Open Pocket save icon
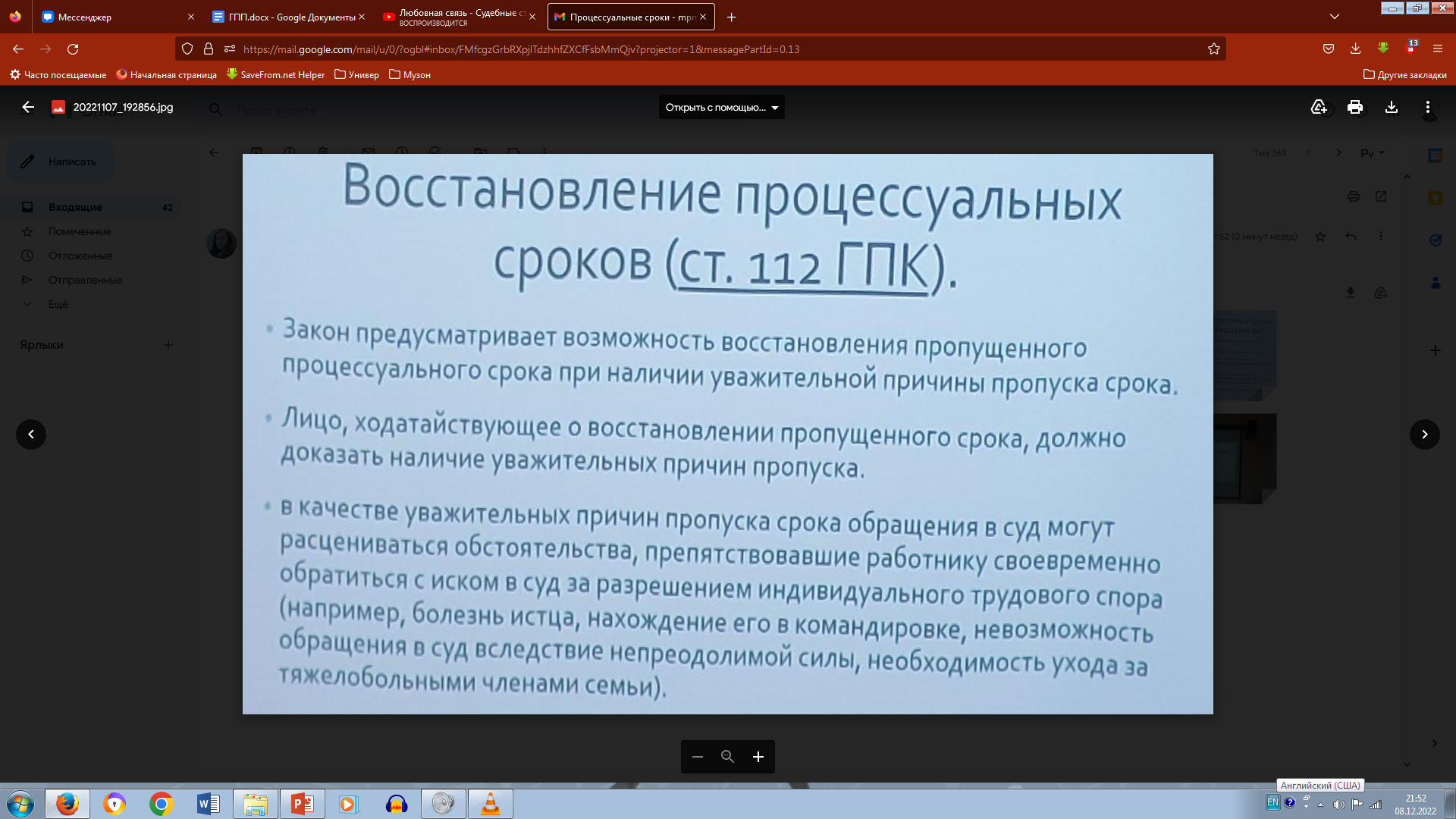Screen dimensions: 1456x819 [x=1329, y=49]
